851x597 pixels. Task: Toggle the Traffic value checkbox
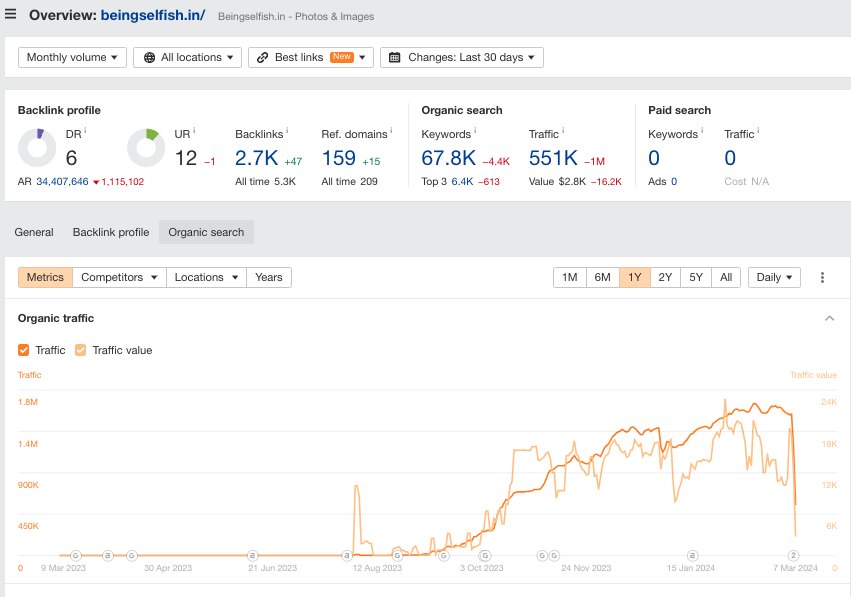pyautogui.click(x=81, y=350)
